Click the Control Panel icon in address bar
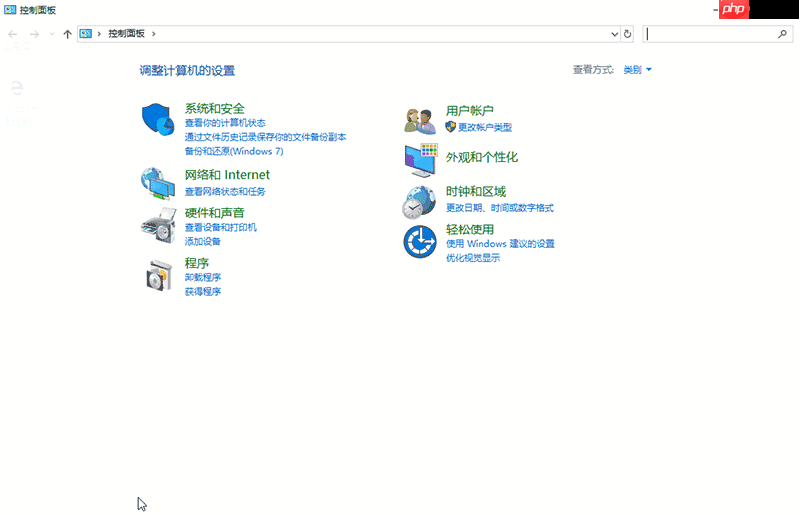 (x=85, y=34)
